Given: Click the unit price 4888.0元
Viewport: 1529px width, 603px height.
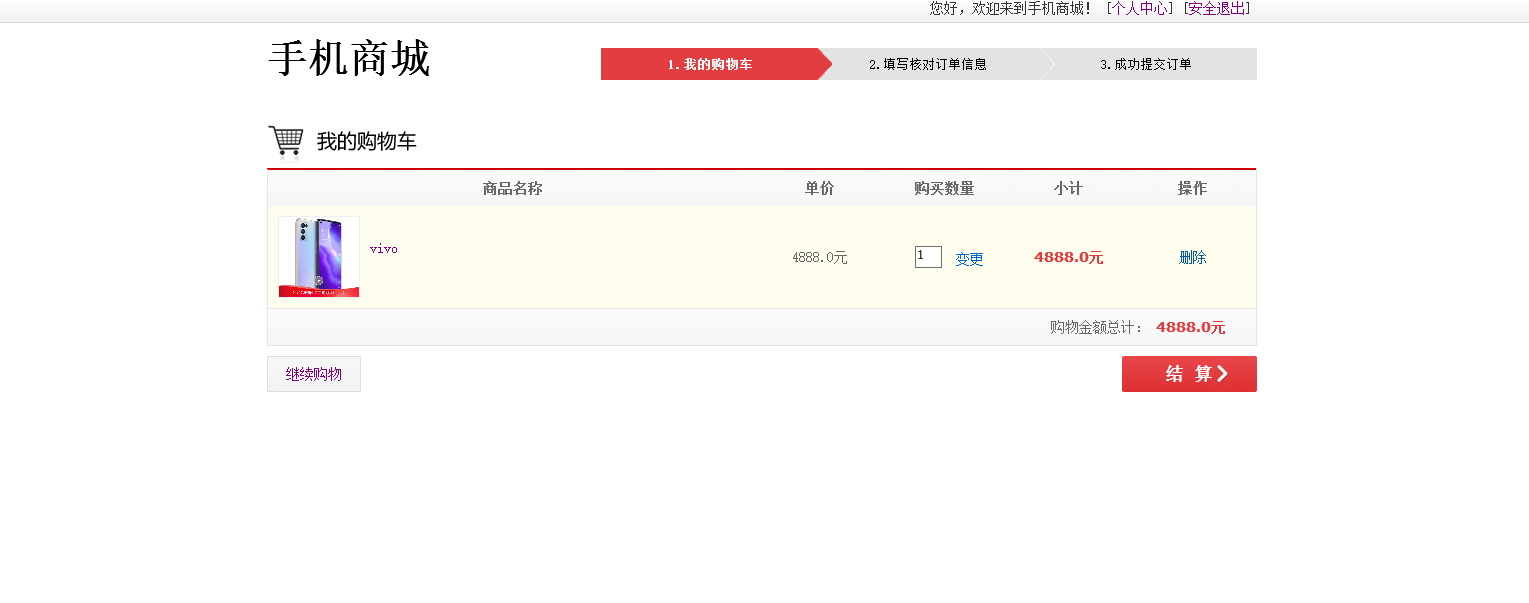Looking at the screenshot, I should pos(819,257).
